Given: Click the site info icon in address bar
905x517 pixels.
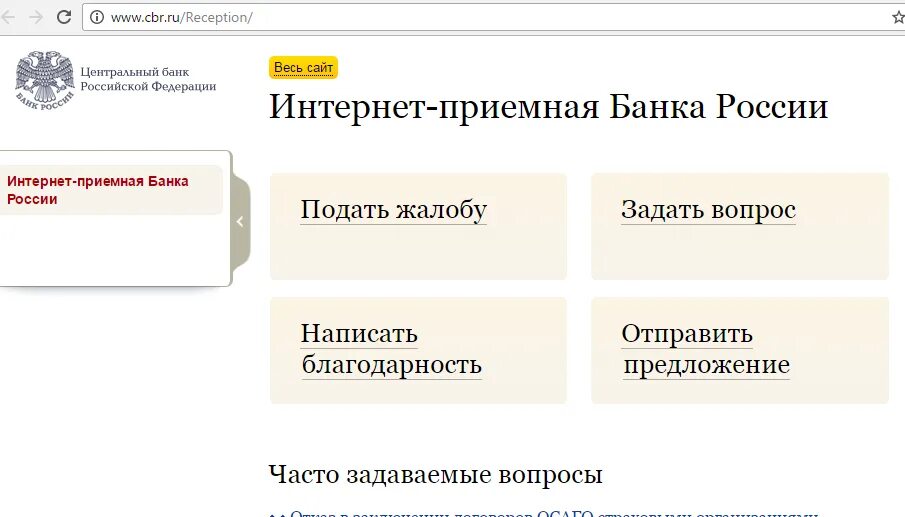Looking at the screenshot, I should [97, 17].
